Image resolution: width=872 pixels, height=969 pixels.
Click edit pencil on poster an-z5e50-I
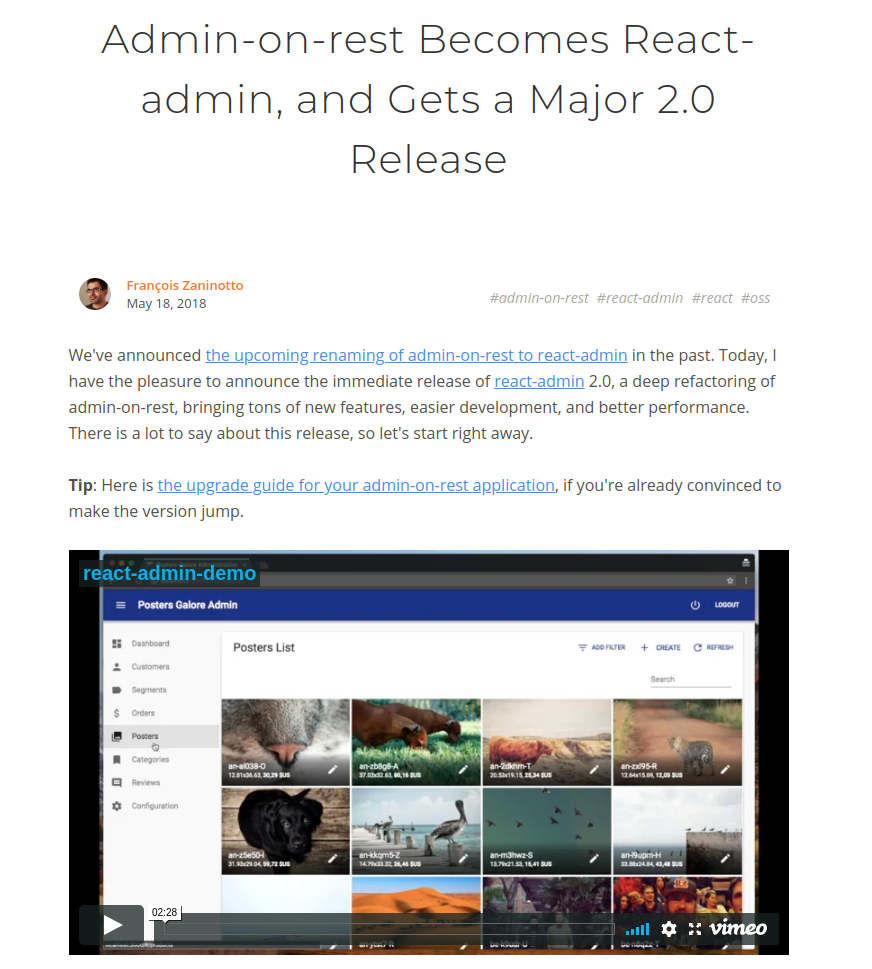332,858
